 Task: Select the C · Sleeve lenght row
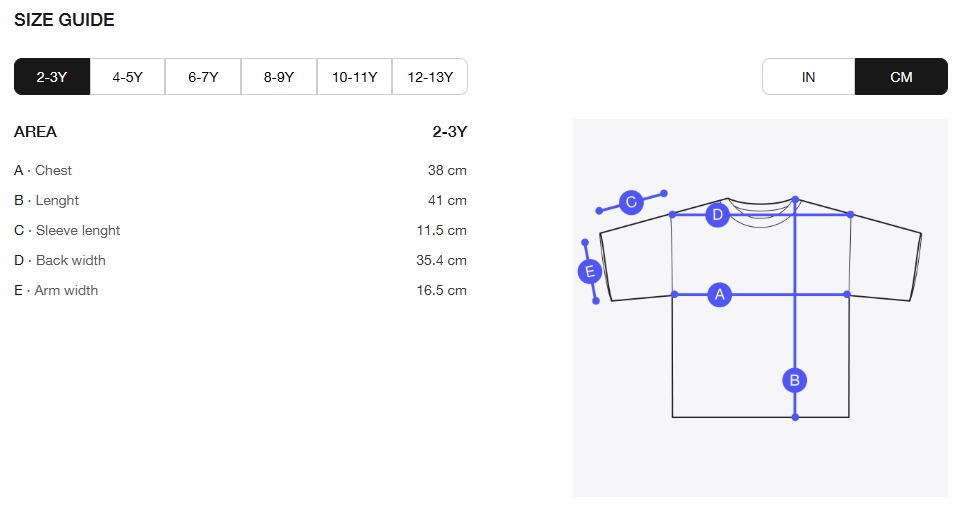pyautogui.click(x=240, y=230)
